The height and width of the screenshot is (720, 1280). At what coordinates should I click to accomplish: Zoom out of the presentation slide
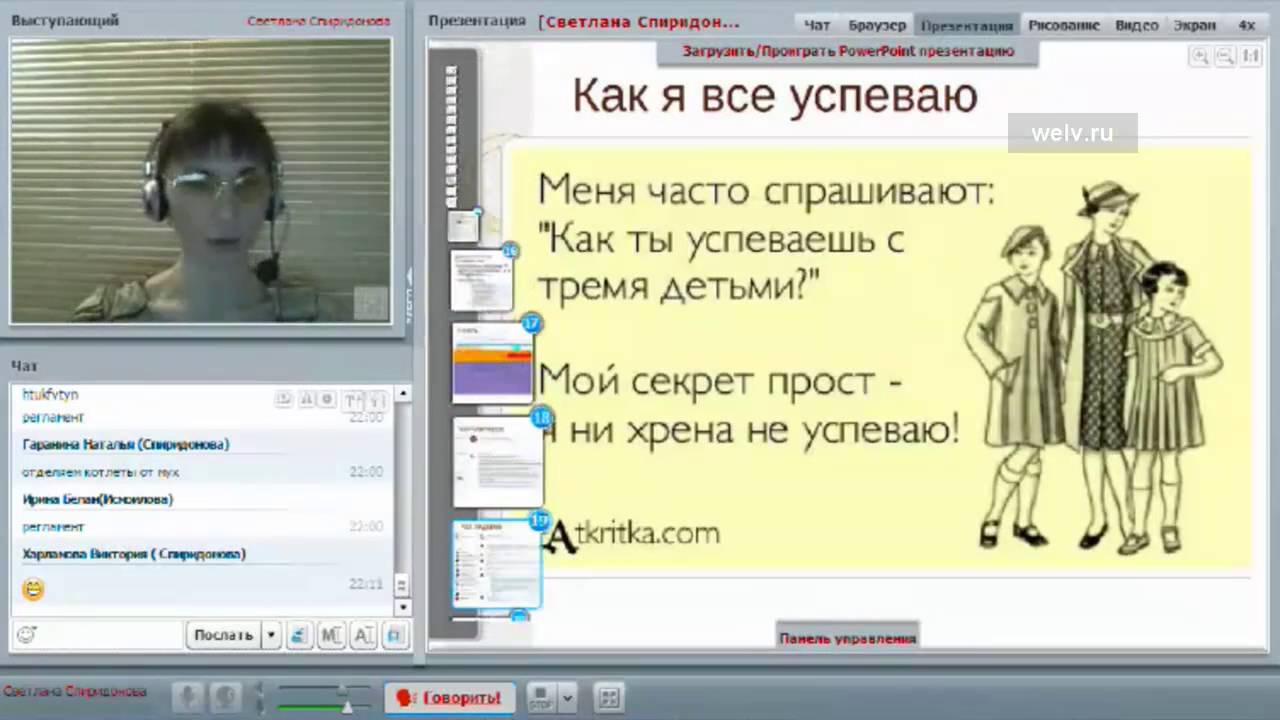tap(1225, 57)
